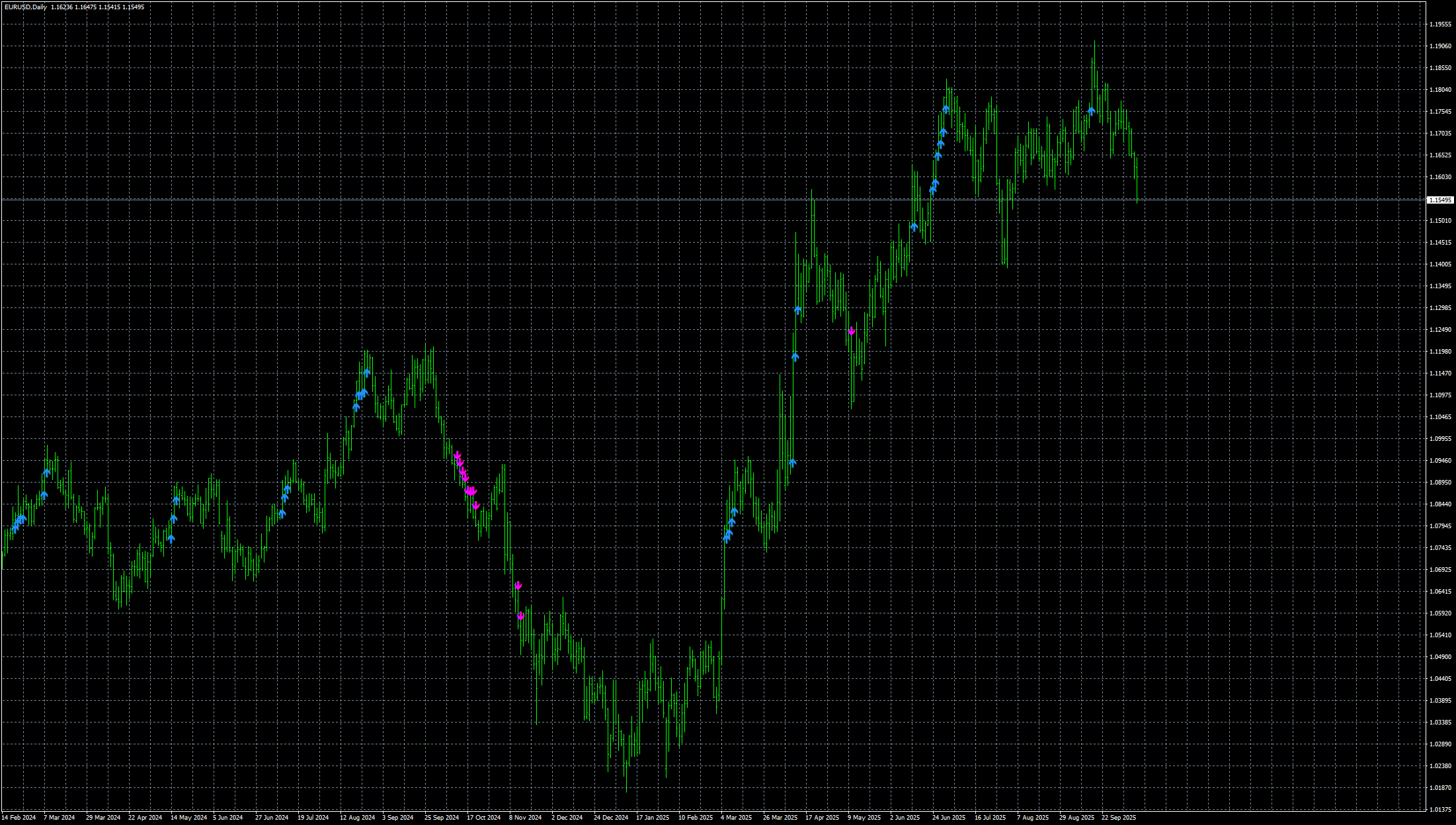This screenshot has height=825, width=1456.
Task: Select the topmost magenta arrow in the October 2024 cluster
Action: pyautogui.click(x=457, y=455)
